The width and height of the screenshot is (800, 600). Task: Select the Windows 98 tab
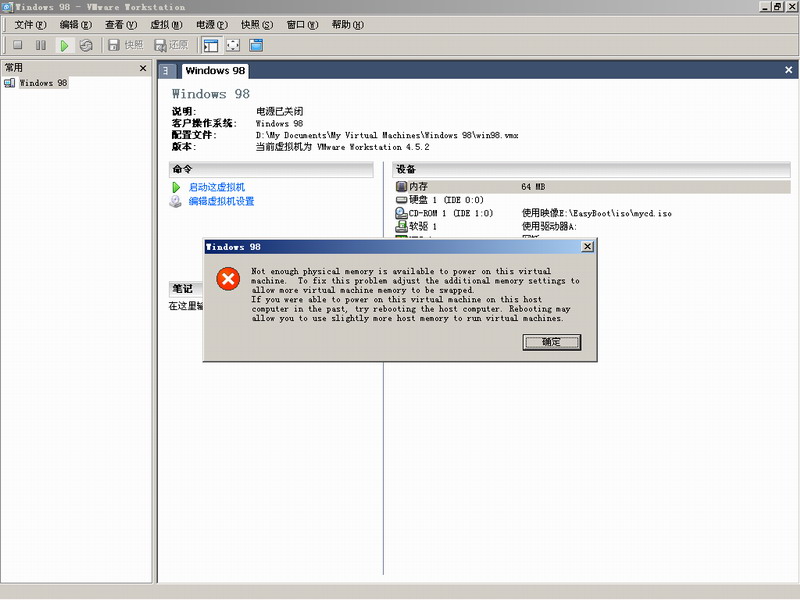tap(215, 71)
